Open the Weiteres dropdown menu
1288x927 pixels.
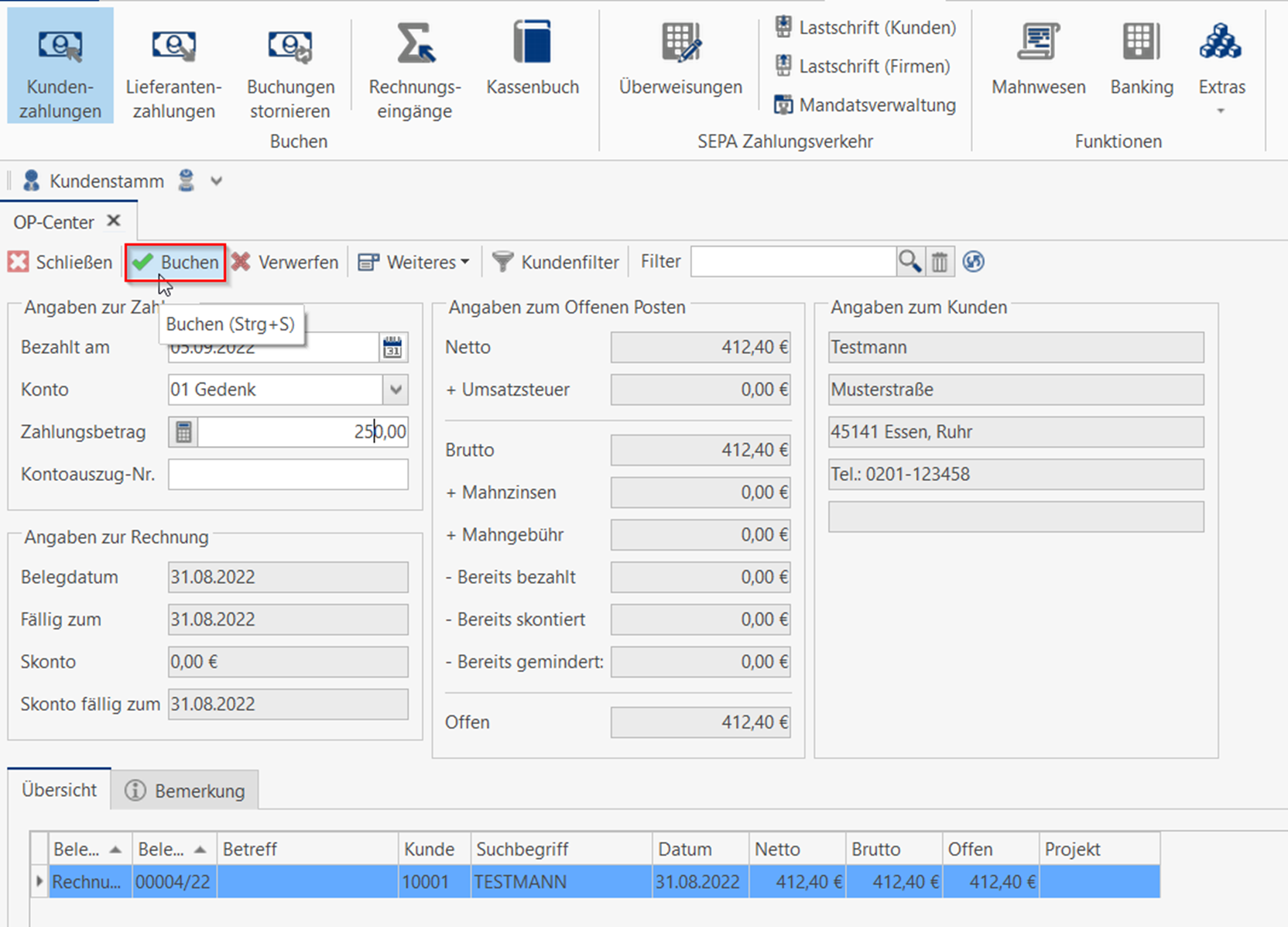414,263
